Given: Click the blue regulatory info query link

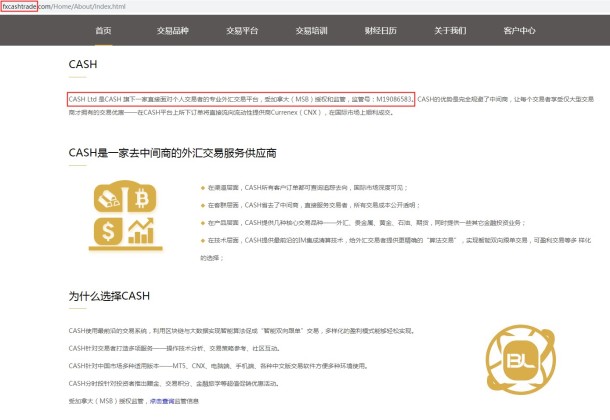Looking at the screenshot, I should (162, 401).
